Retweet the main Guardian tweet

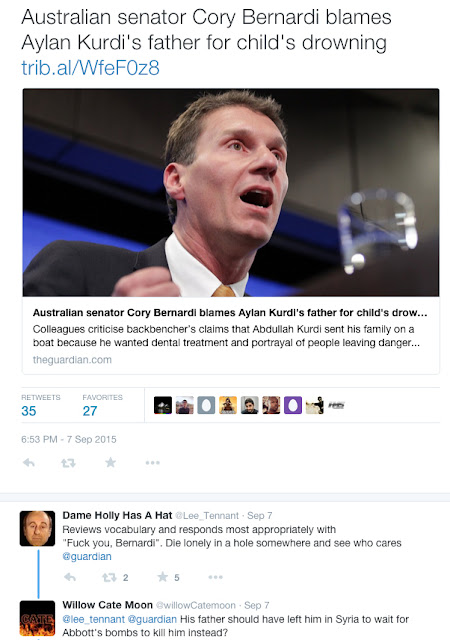(x=68, y=463)
